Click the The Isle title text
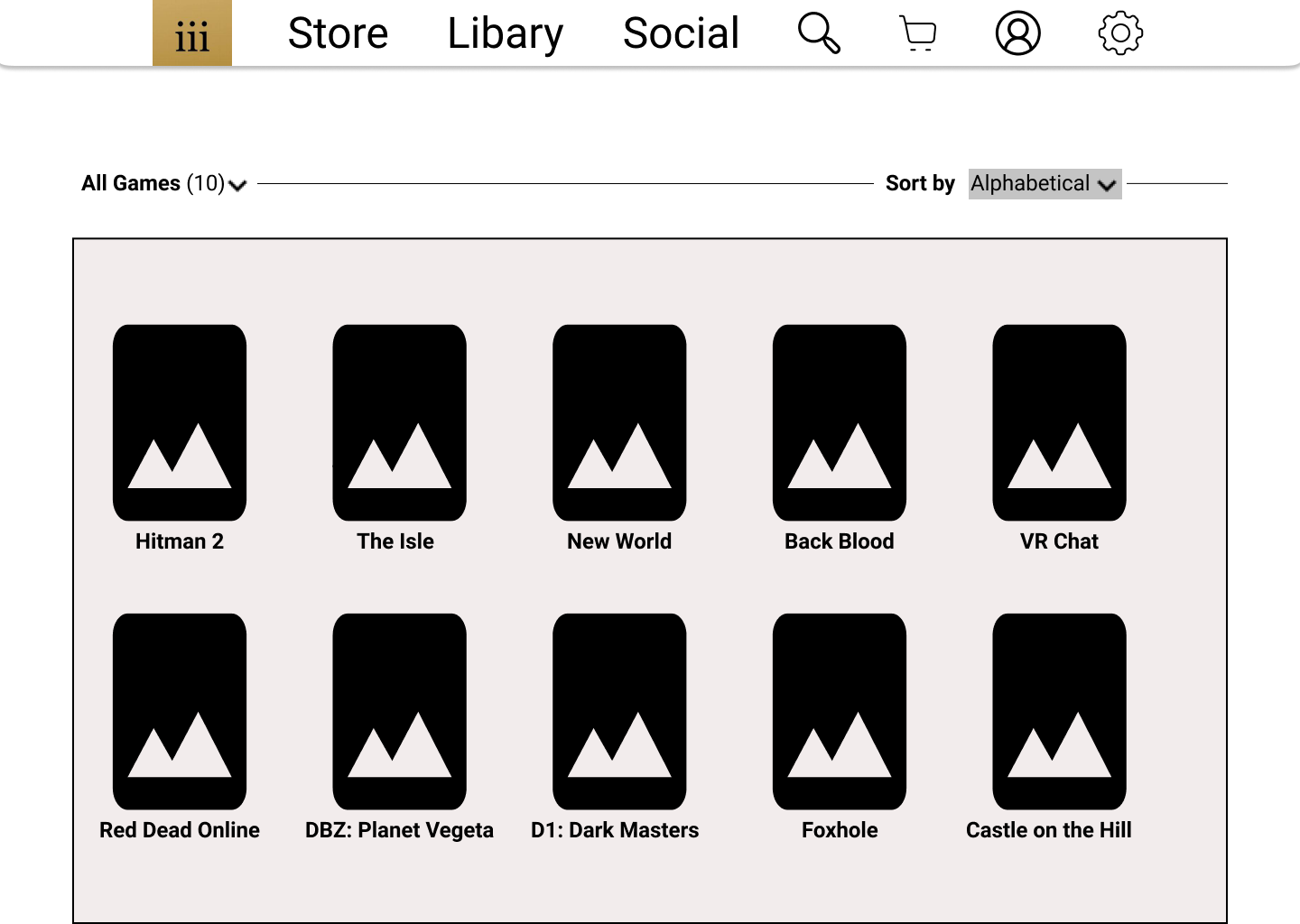This screenshot has width=1300, height=924. click(395, 541)
